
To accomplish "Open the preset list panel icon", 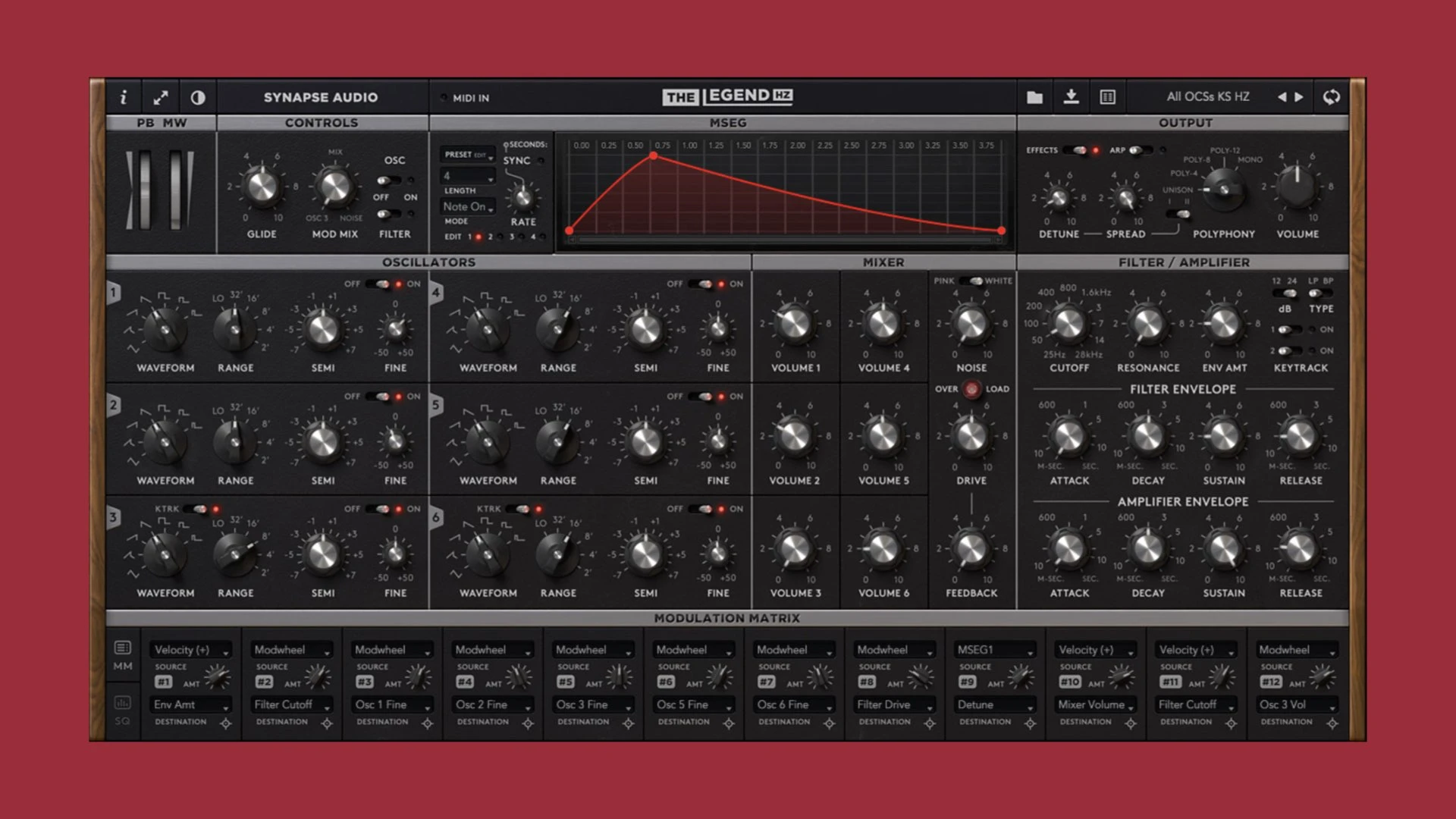I will [x=1107, y=97].
